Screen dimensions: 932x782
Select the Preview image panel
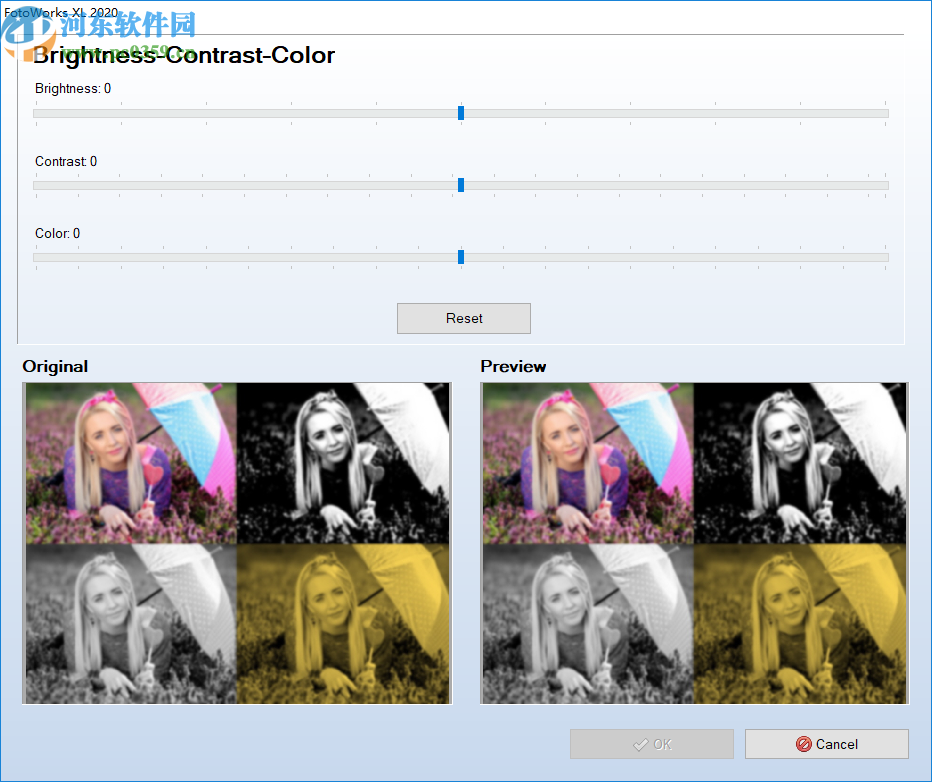pyautogui.click(x=693, y=543)
